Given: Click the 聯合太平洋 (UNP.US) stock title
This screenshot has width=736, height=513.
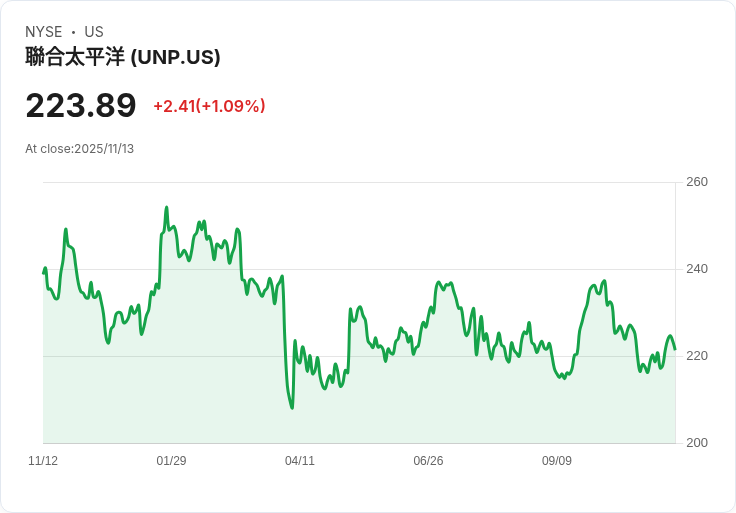Looking at the screenshot, I should tap(123, 57).
